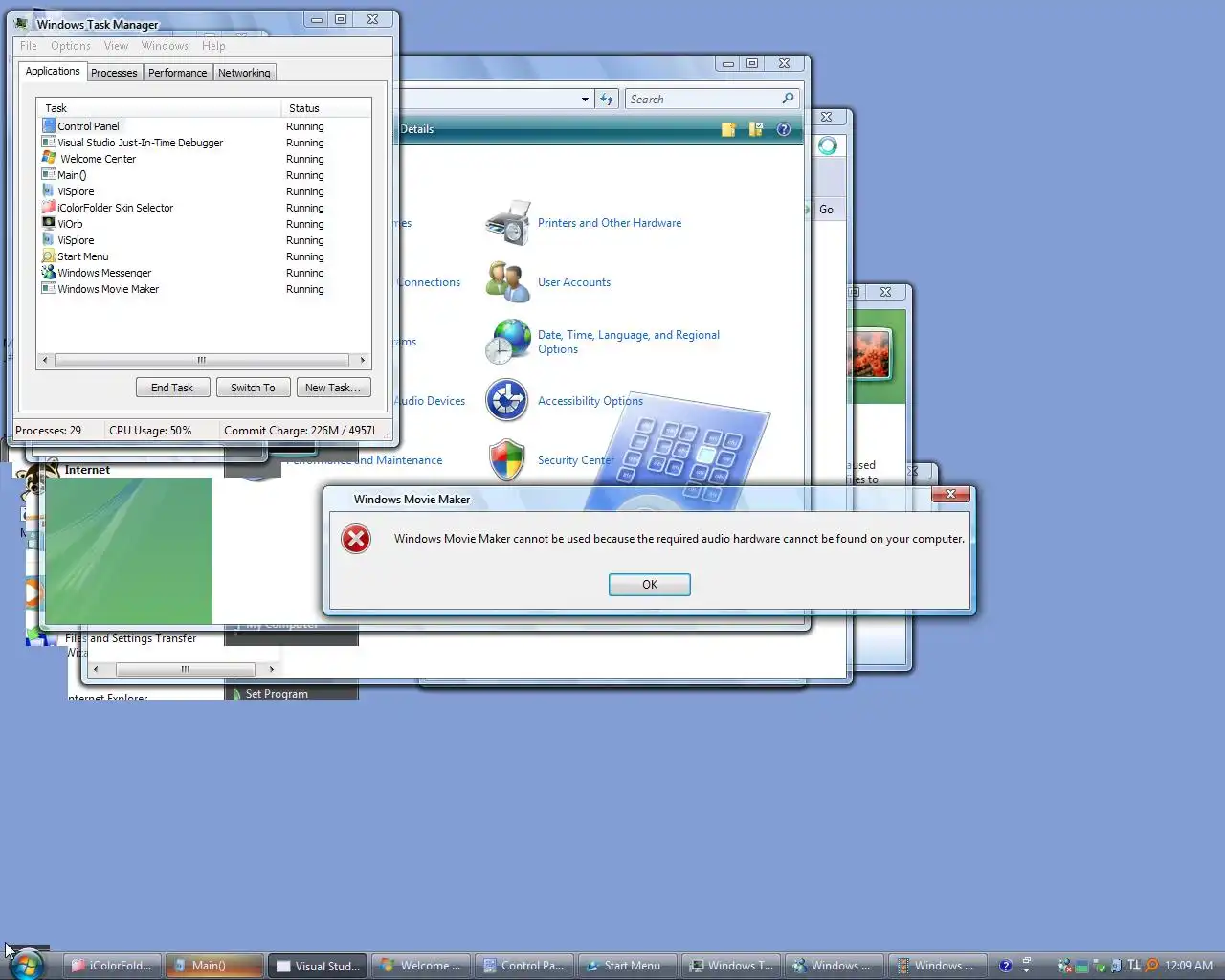Image resolution: width=1225 pixels, height=980 pixels.
Task: Click the New Task... button
Action: pos(333,388)
